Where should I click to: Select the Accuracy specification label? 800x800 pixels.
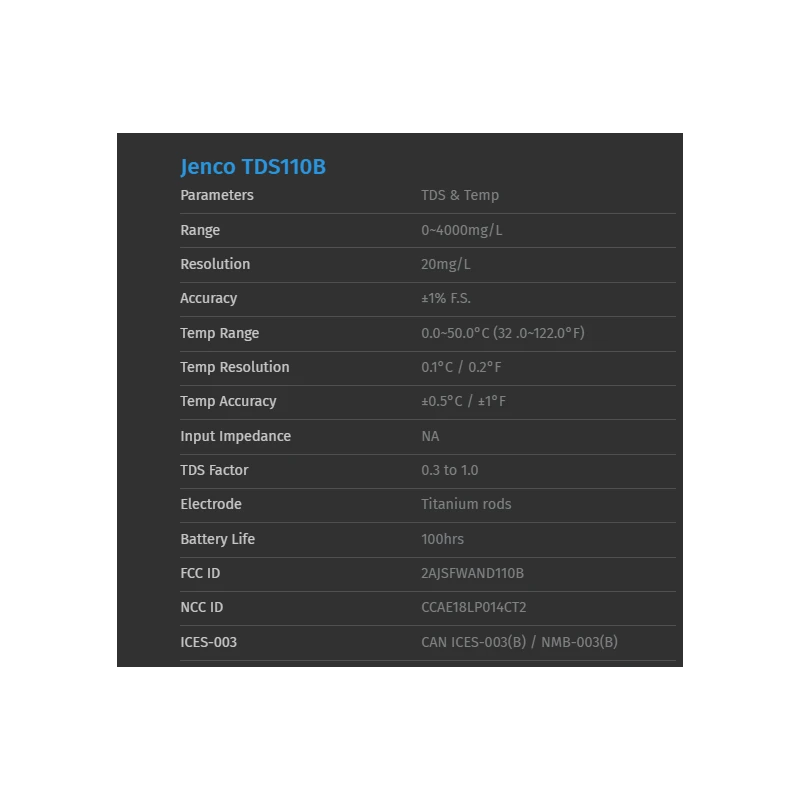pyautogui.click(x=209, y=298)
